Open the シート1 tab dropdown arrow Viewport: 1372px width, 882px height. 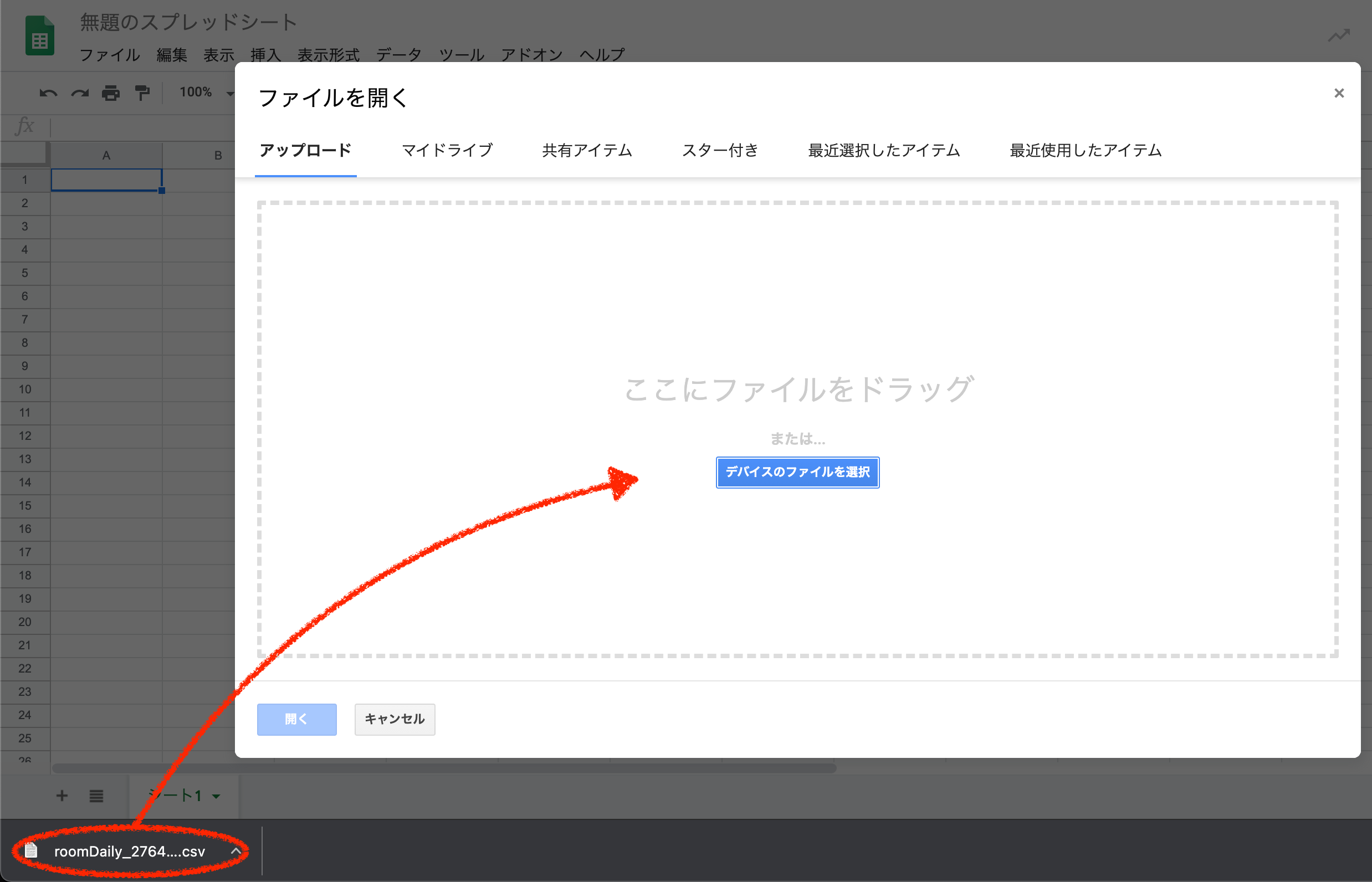click(x=217, y=796)
